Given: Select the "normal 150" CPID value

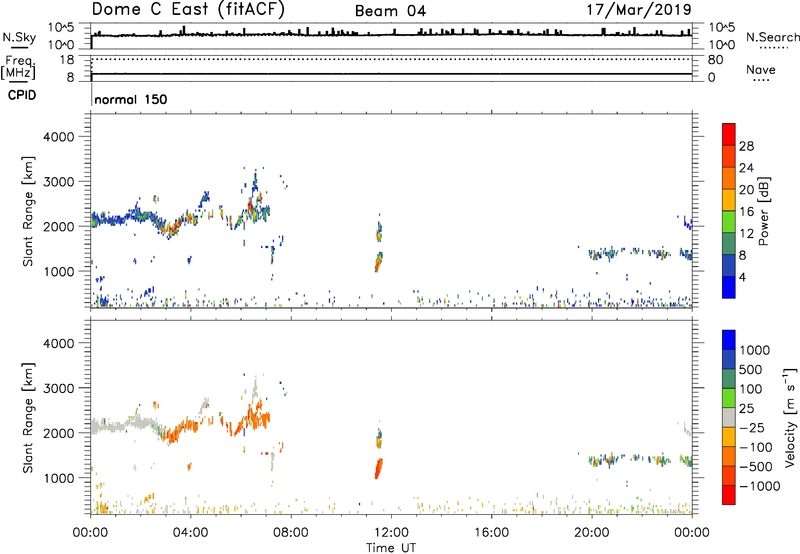Looking at the screenshot, I should (131, 99).
